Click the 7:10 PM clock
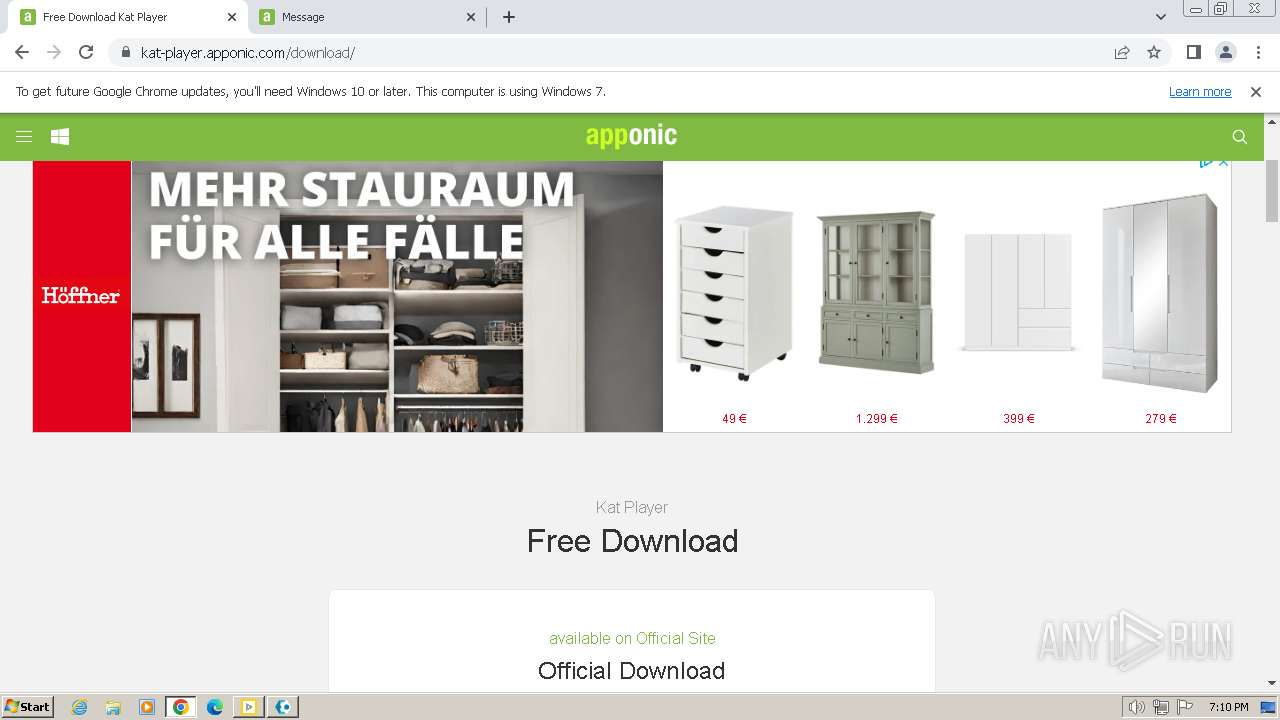The image size is (1280, 720). pyautogui.click(x=1229, y=707)
